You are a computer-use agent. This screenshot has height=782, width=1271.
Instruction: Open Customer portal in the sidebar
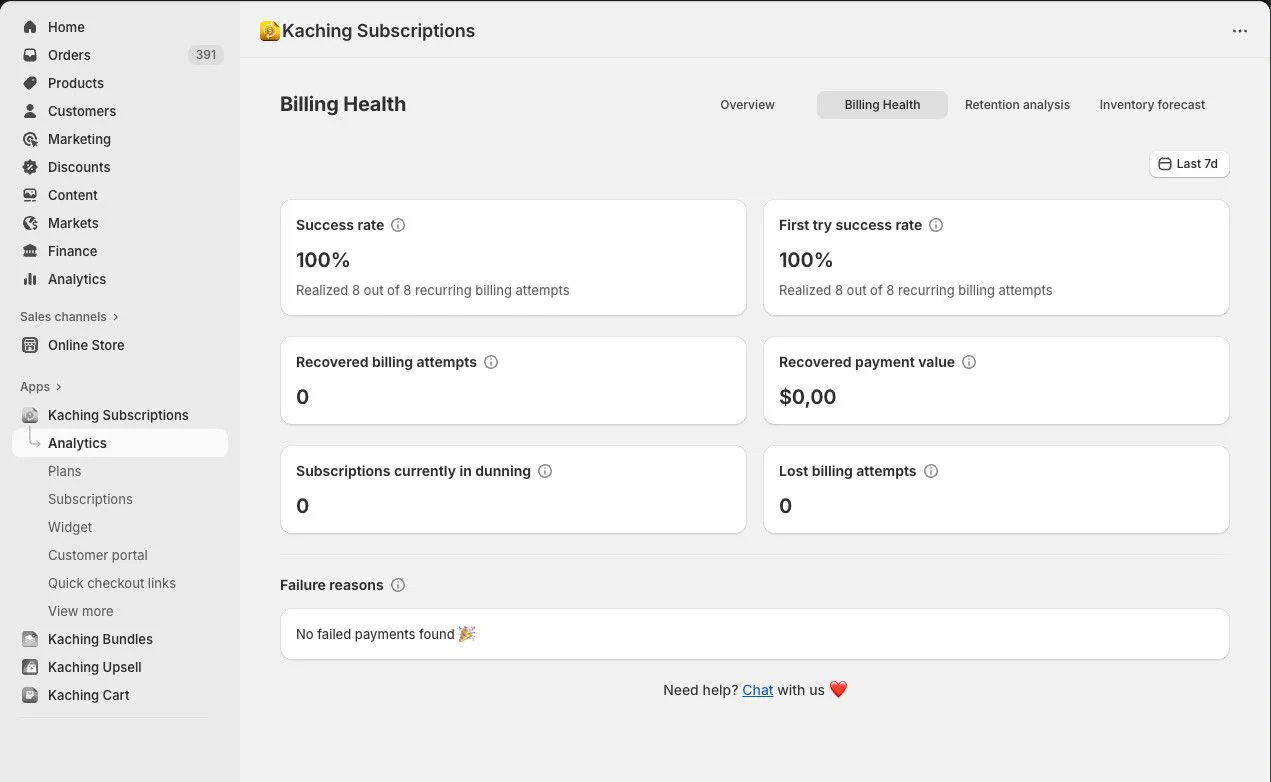[x=98, y=555]
